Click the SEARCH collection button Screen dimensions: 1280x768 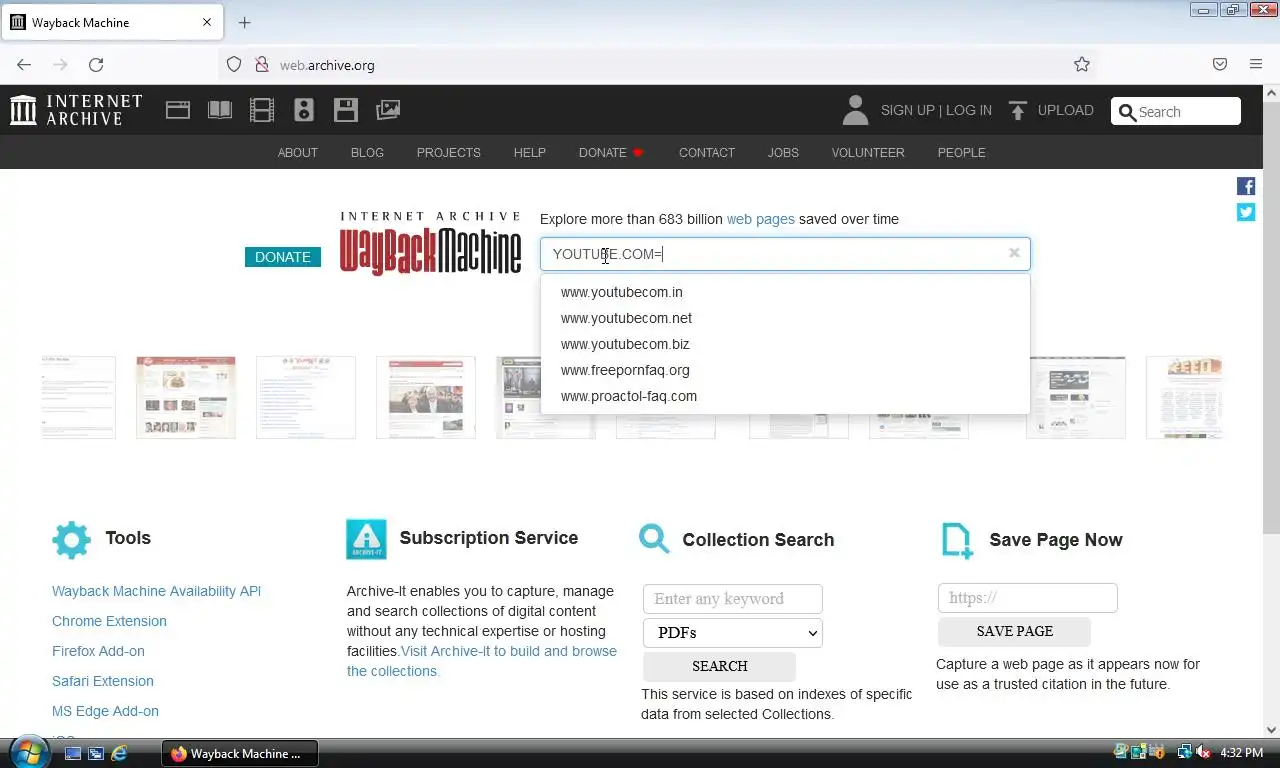(719, 666)
